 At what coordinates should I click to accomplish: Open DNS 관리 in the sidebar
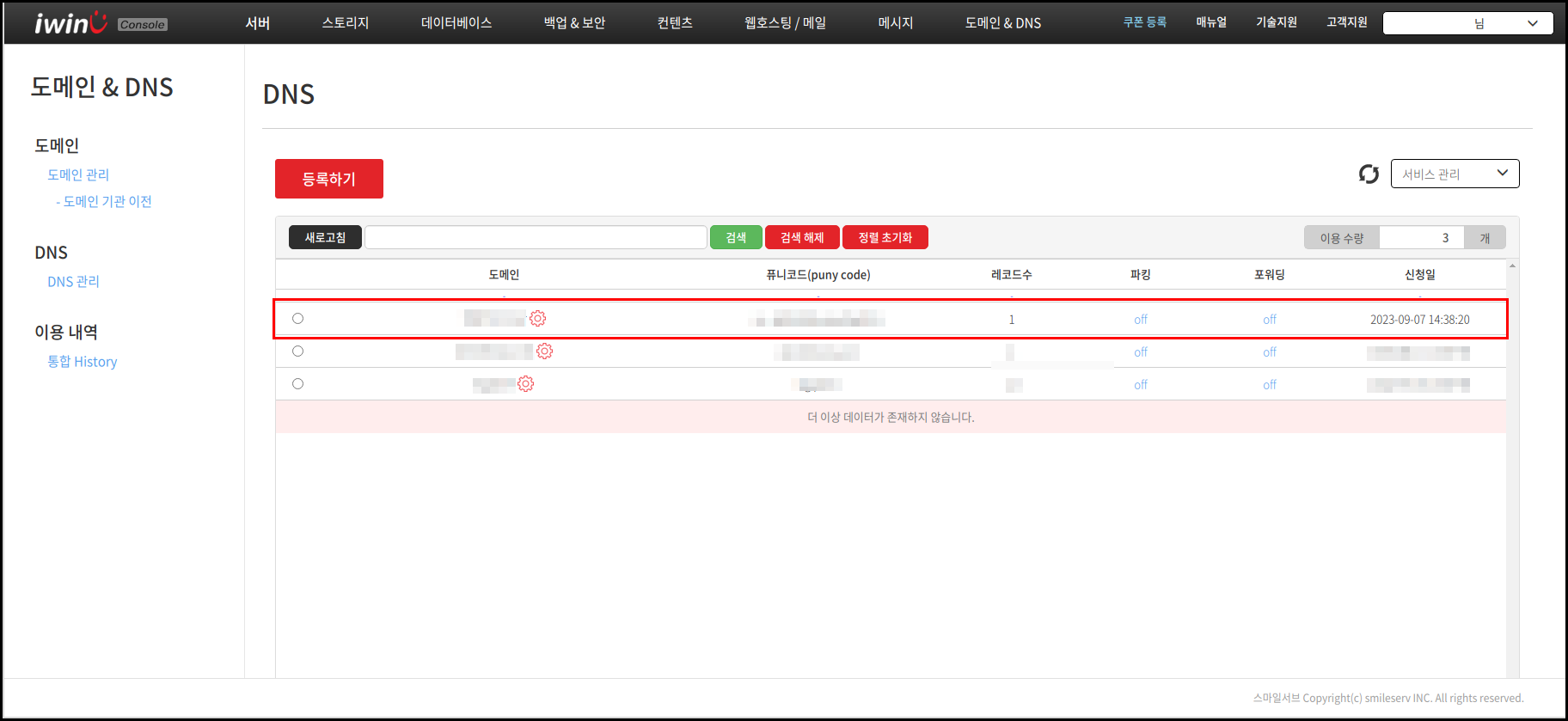[x=73, y=282]
